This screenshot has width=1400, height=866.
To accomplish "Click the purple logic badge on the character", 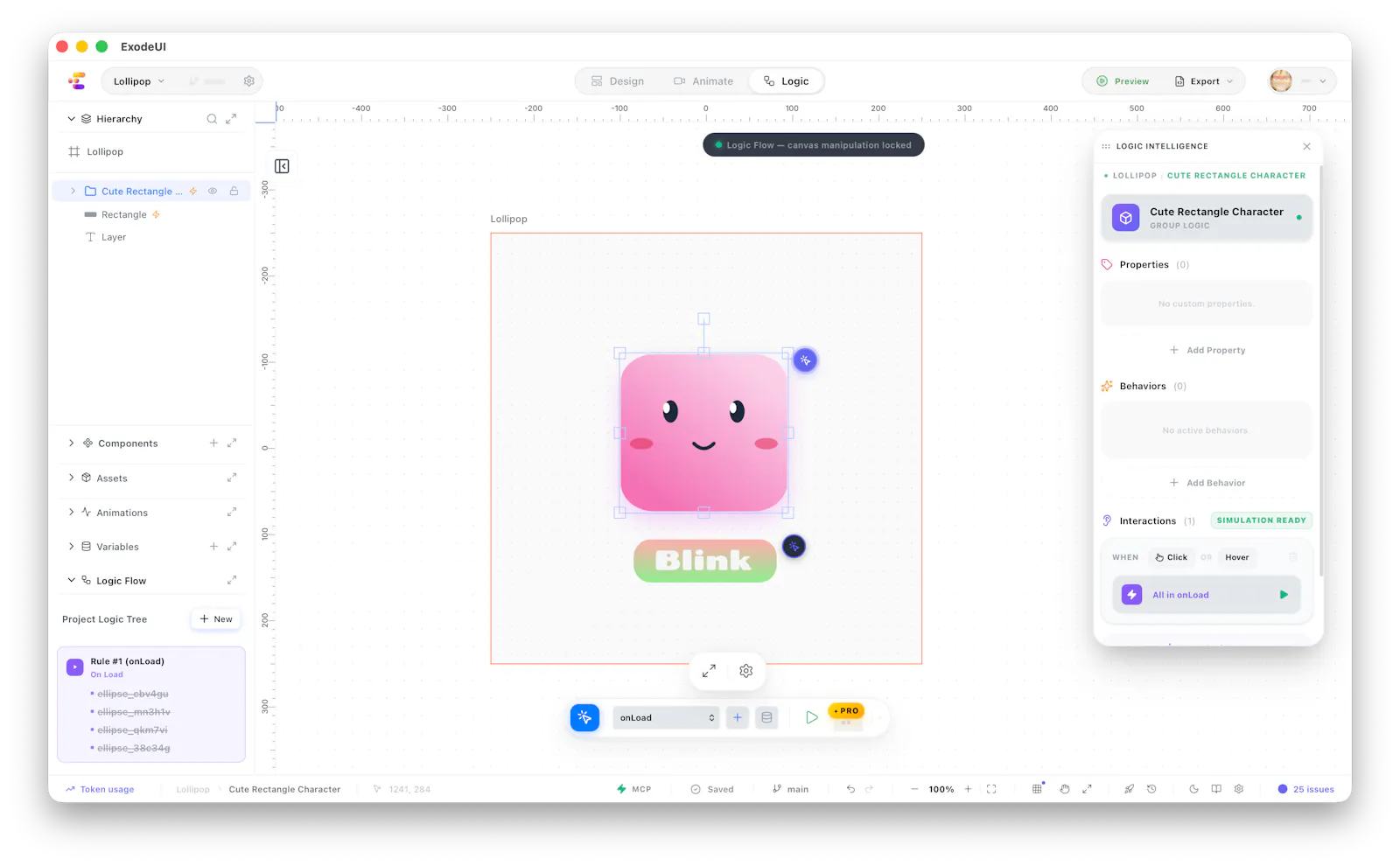I will [805, 360].
